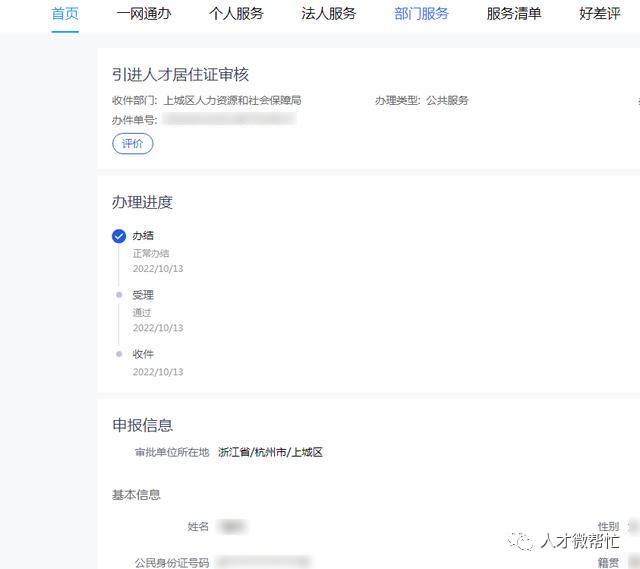Screen dimensions: 640x569
Task: Click the 正常办结 status text
Action: (151, 253)
